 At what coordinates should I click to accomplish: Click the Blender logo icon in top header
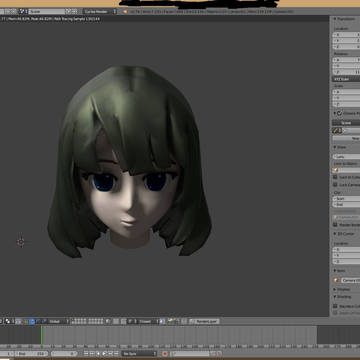coord(125,12)
